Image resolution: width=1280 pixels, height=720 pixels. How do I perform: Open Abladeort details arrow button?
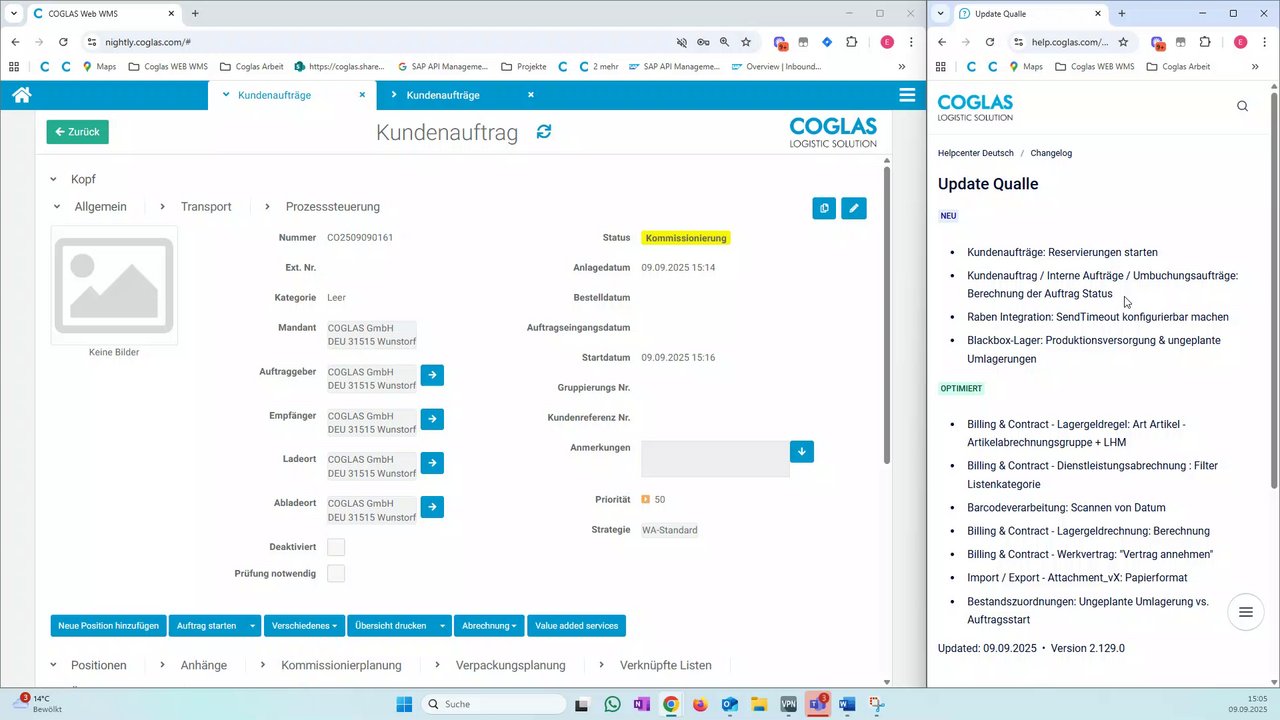pyautogui.click(x=432, y=507)
